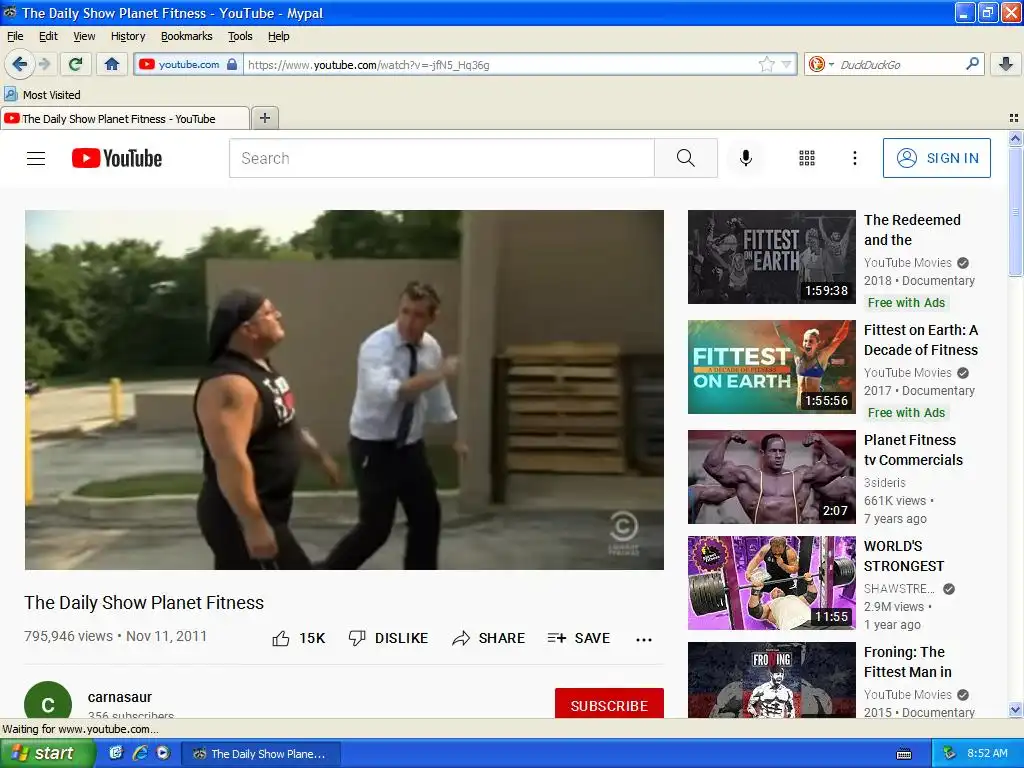Click Fittest on Earth: A Decade title
Screen dimensions: 1024x768
[921, 340]
